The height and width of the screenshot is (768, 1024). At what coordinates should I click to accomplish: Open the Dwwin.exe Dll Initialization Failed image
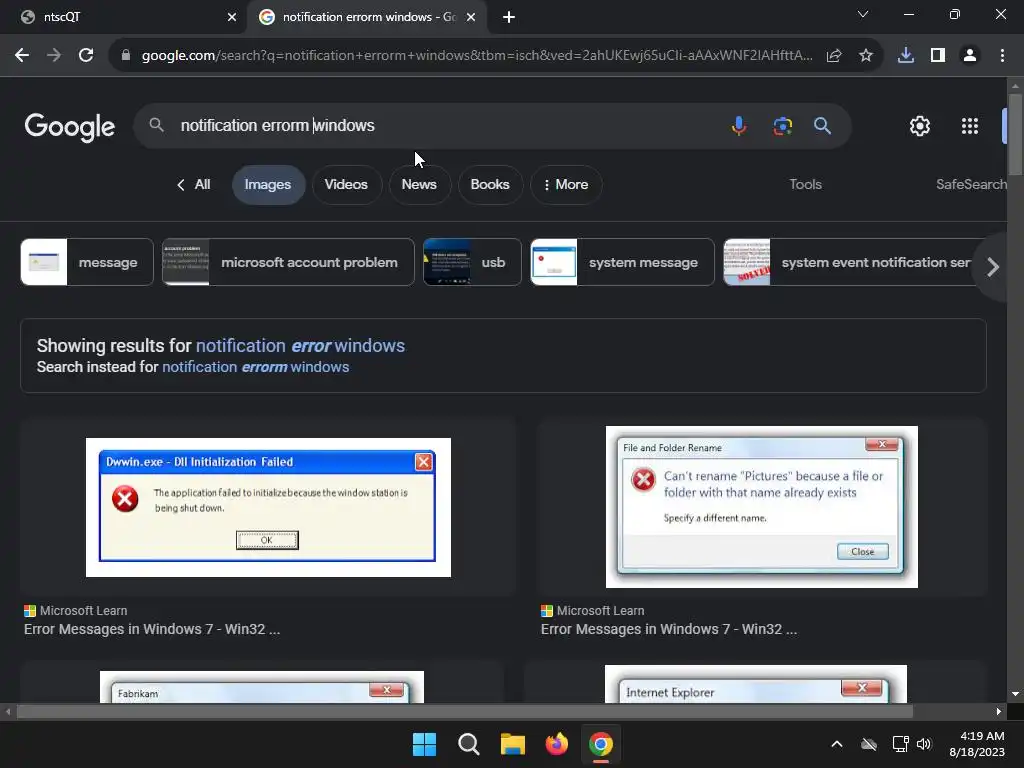pyautogui.click(x=268, y=507)
